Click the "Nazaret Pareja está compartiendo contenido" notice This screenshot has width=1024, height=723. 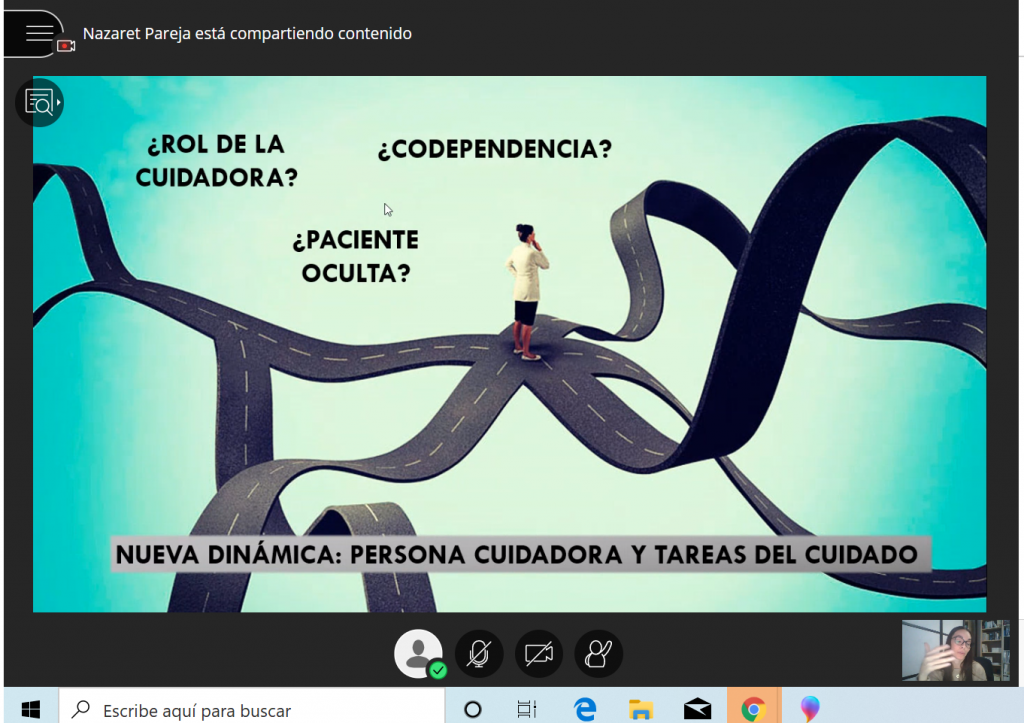tap(247, 34)
